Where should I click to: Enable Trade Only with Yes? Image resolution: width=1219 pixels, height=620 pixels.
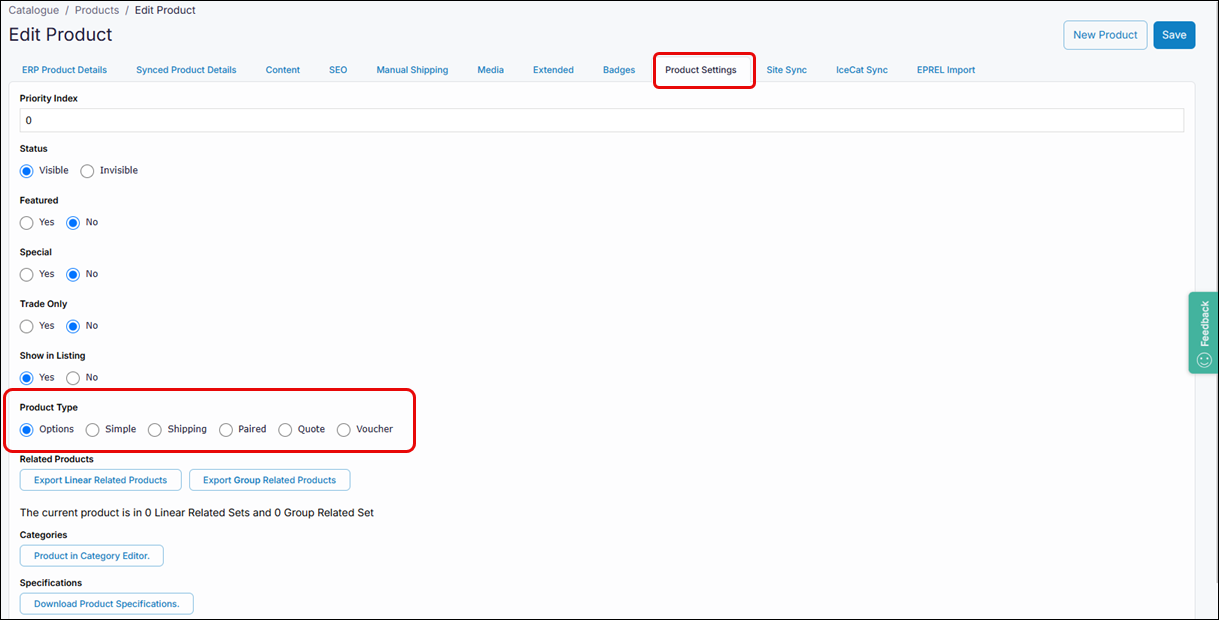[x=27, y=326]
